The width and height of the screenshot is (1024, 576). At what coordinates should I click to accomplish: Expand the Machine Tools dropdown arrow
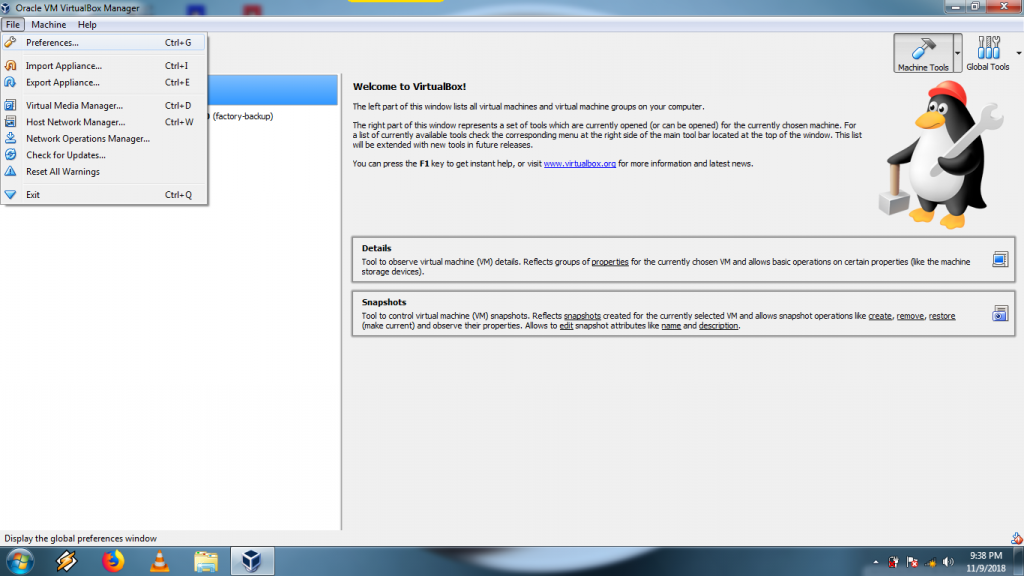957,53
